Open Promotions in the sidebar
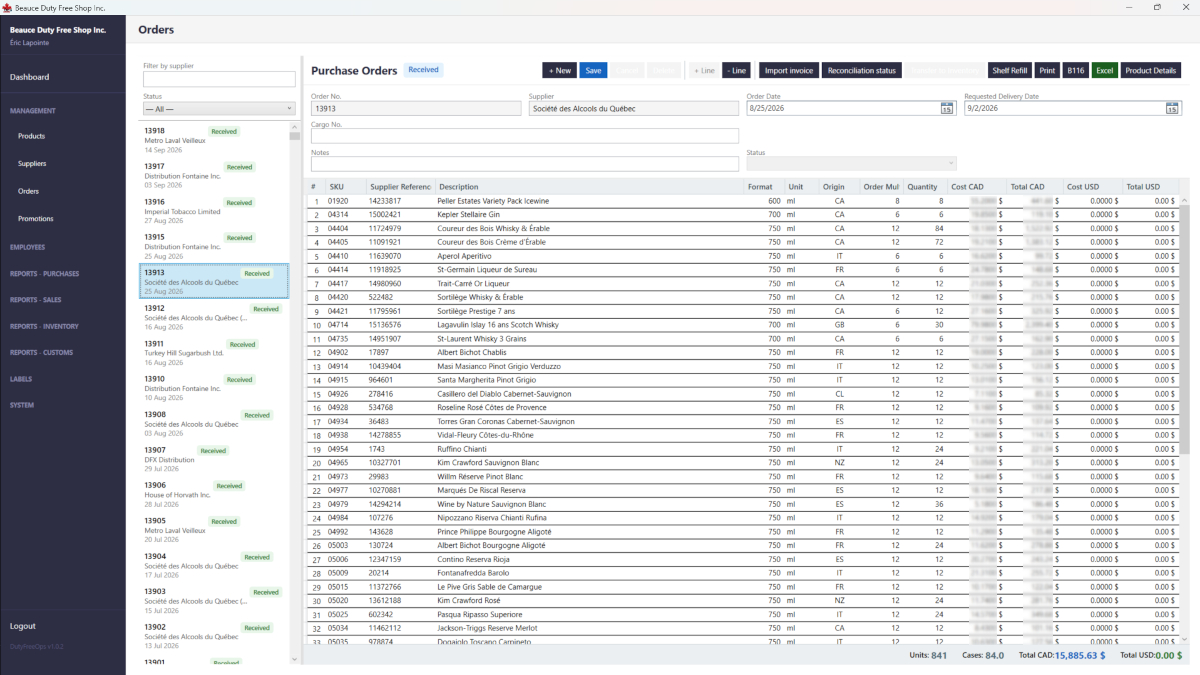 [36, 218]
